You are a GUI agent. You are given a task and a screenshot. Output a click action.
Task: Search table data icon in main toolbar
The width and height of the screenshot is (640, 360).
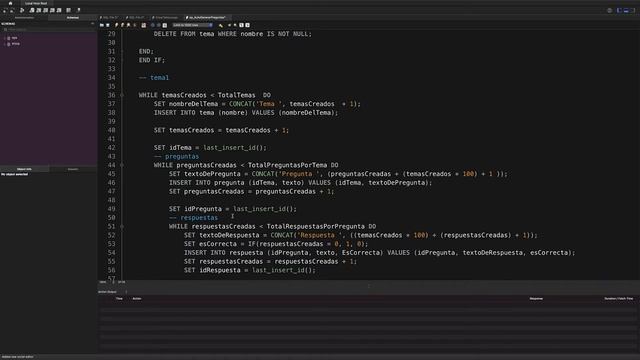pos(69,10)
